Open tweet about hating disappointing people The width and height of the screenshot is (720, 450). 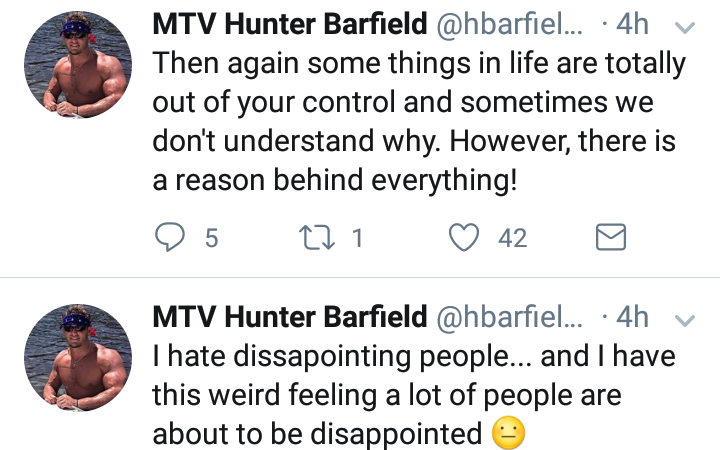pyautogui.click(x=414, y=395)
